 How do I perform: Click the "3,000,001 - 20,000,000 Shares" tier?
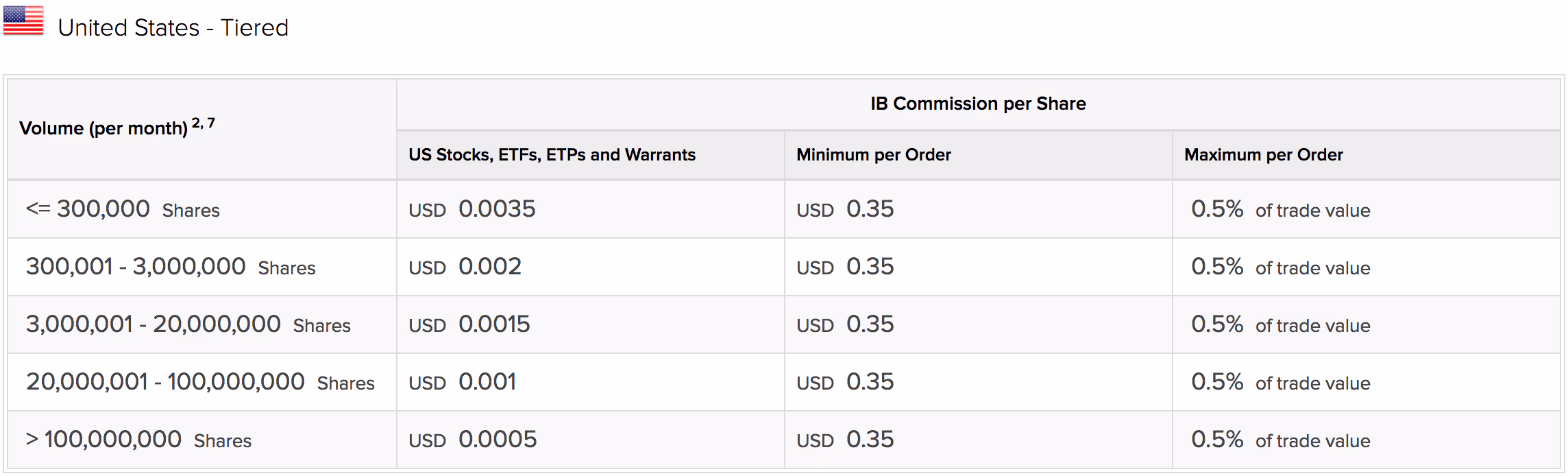[x=188, y=324]
